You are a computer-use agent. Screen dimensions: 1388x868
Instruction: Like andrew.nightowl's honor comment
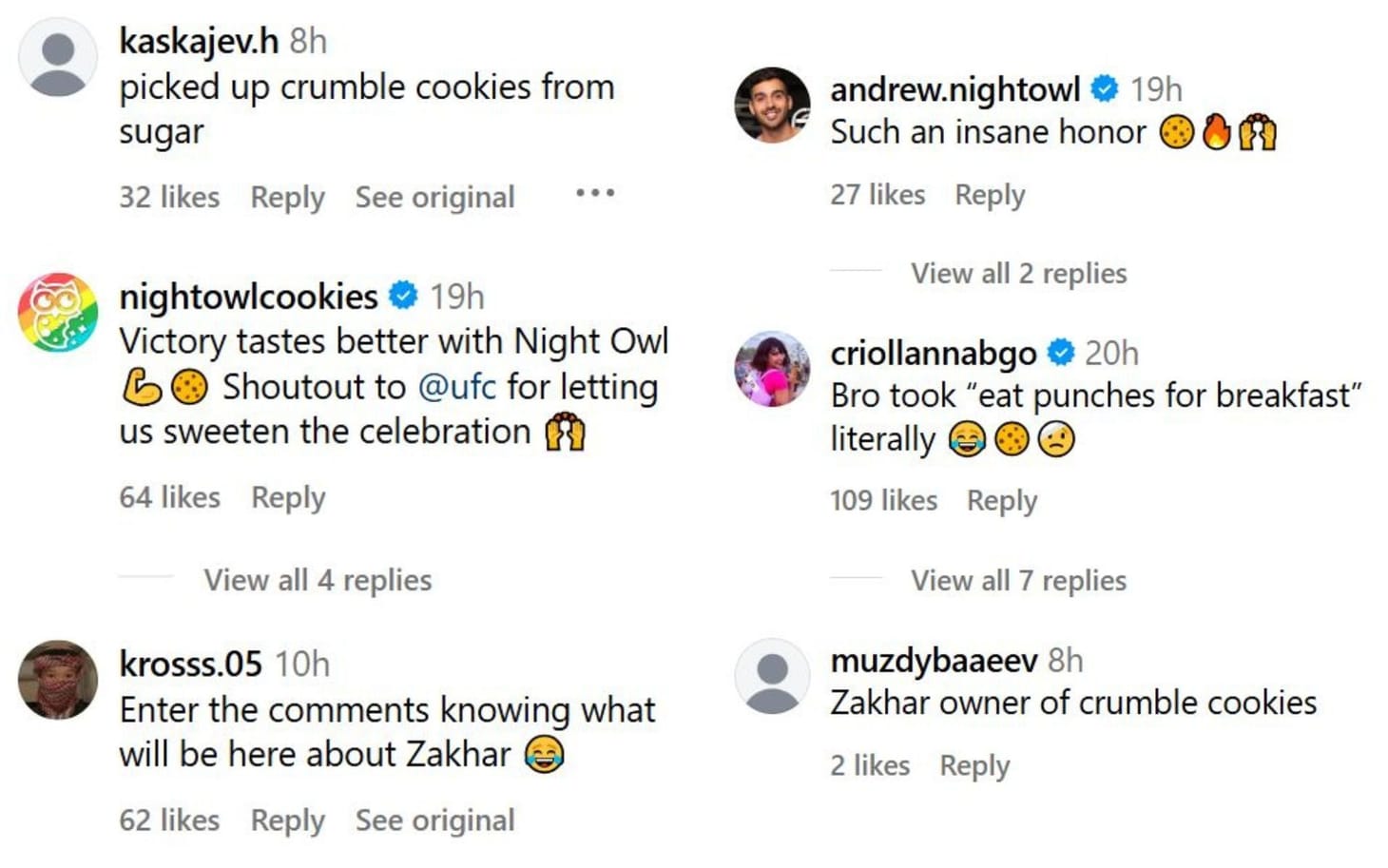pyautogui.click(x=877, y=194)
